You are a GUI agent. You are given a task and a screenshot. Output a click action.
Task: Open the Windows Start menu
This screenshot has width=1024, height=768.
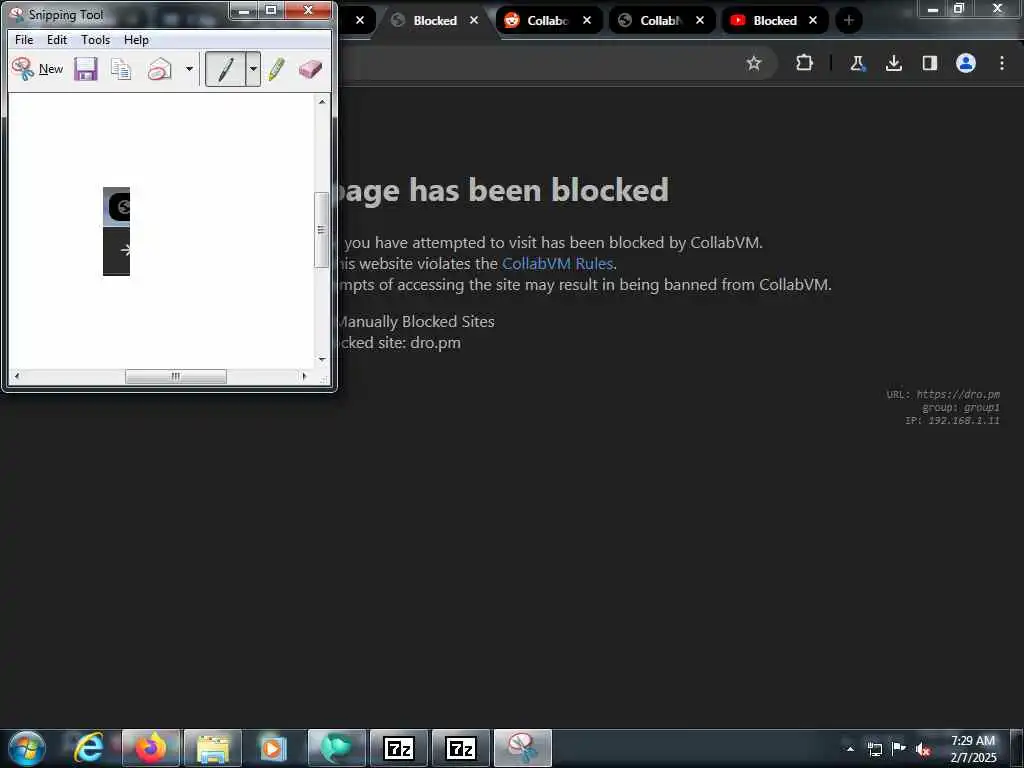[x=27, y=748]
